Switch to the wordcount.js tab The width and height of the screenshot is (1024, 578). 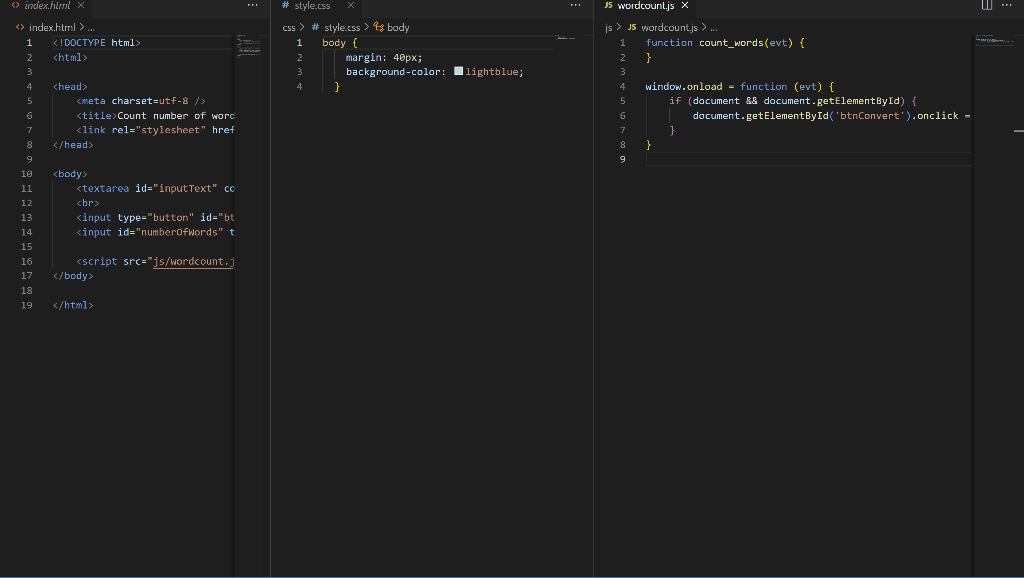pos(646,6)
